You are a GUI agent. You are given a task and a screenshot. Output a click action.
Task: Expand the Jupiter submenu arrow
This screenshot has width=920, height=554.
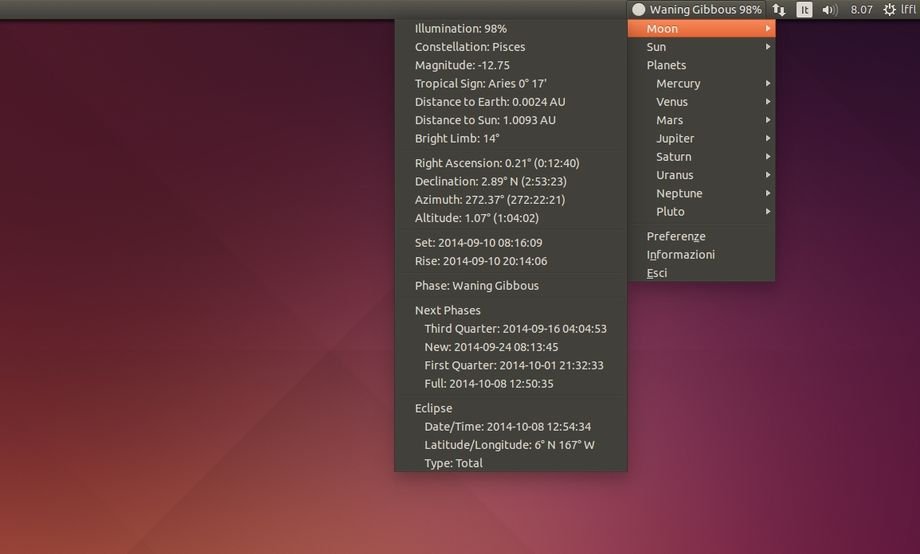pos(768,139)
